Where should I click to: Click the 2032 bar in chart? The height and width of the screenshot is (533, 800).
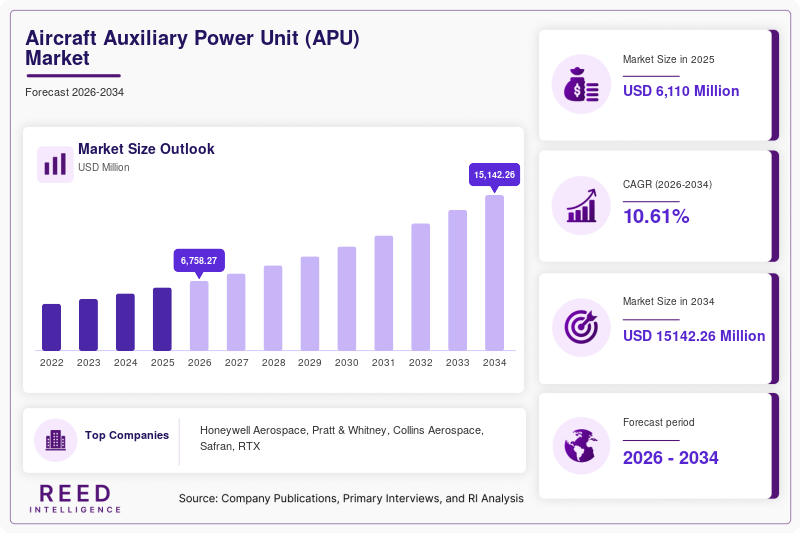coord(420,287)
